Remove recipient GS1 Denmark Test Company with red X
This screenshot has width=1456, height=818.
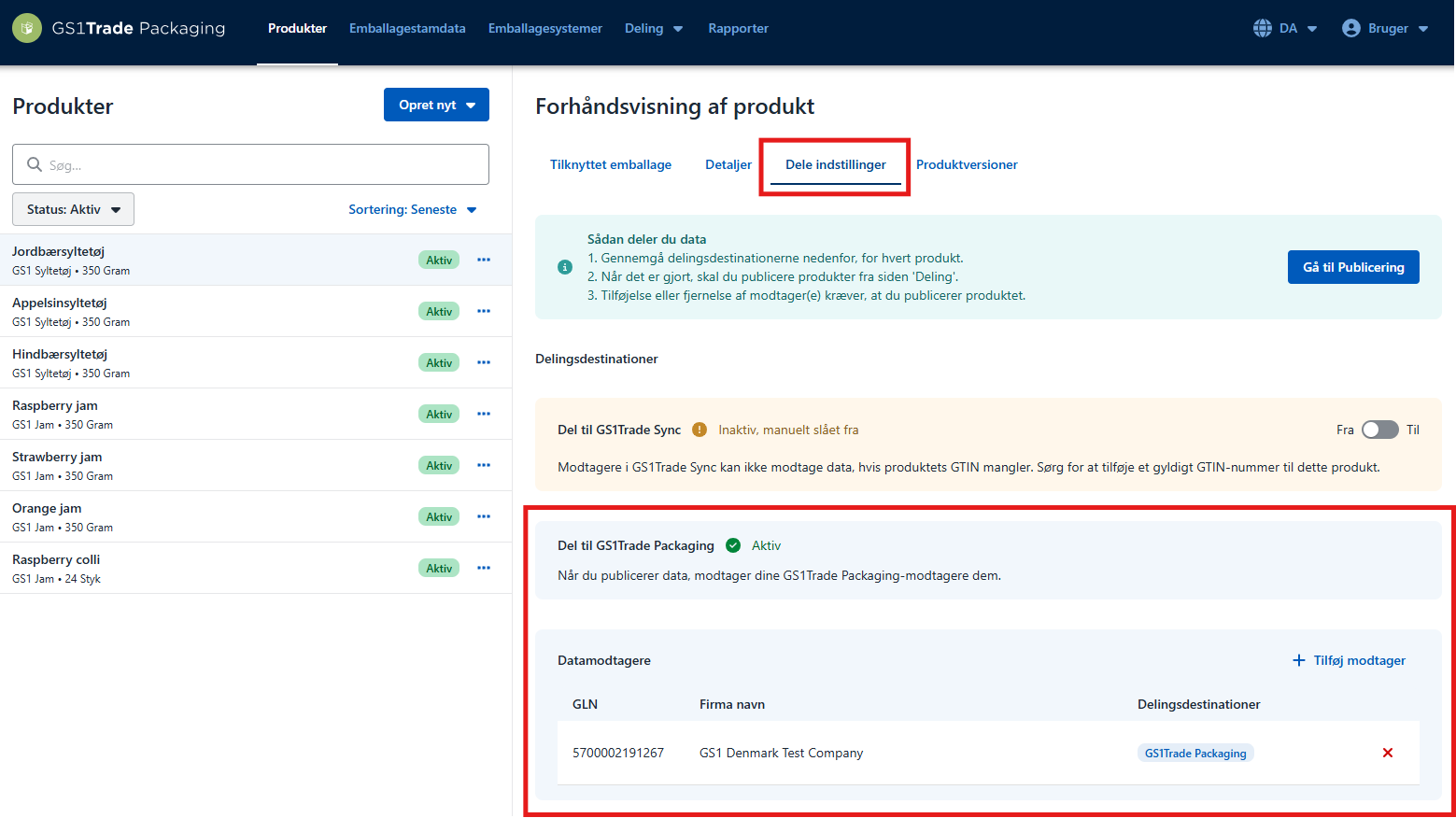coord(1388,753)
